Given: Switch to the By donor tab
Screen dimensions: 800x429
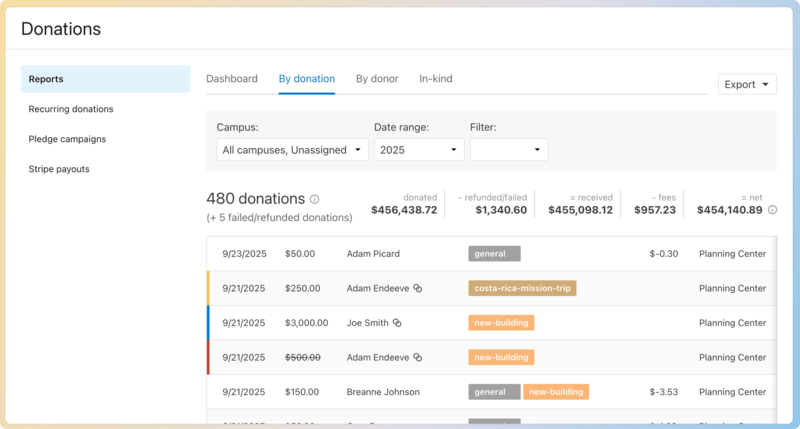Looking at the screenshot, I should [377, 79].
